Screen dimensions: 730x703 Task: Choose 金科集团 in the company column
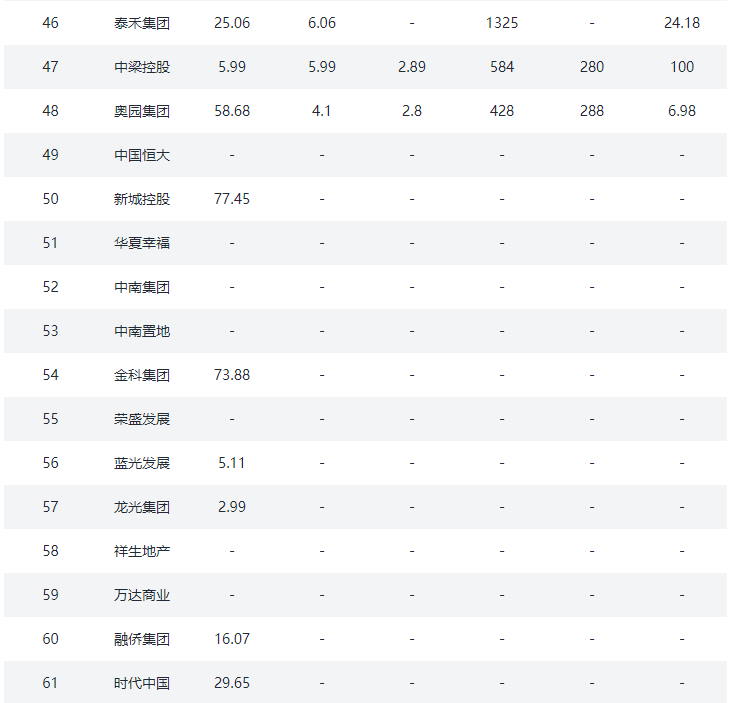142,375
